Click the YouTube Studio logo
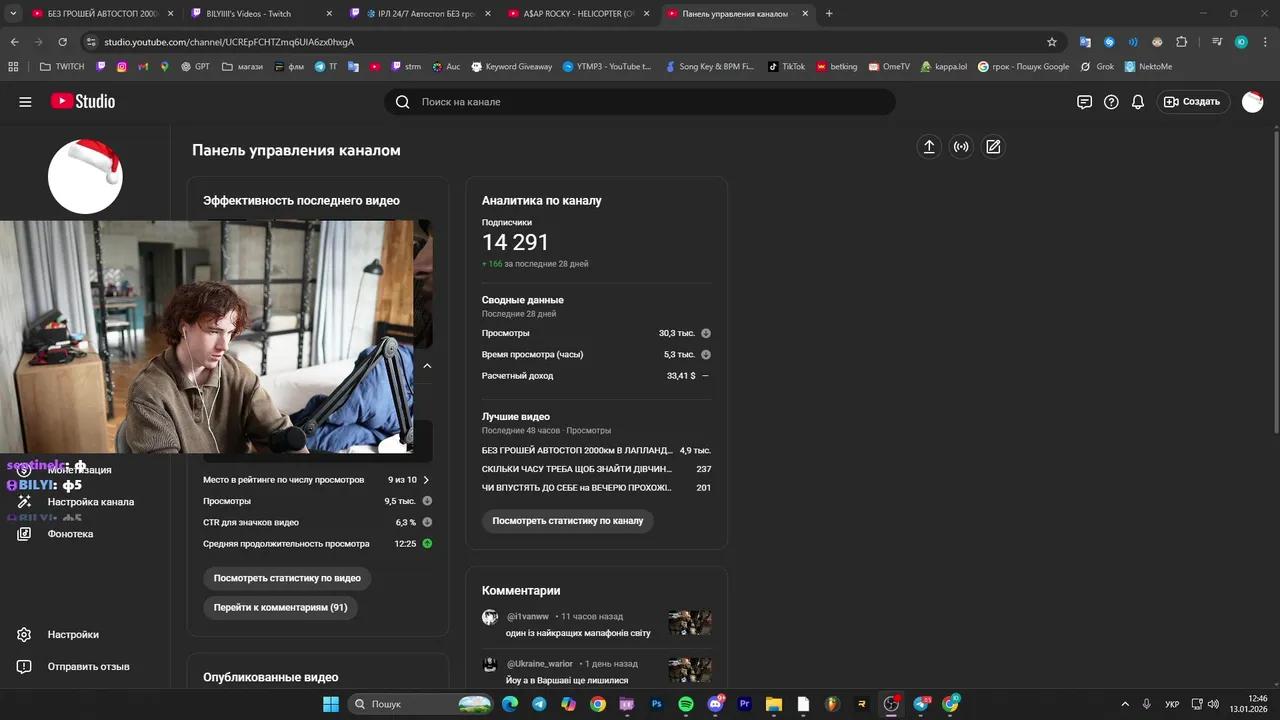 click(83, 102)
